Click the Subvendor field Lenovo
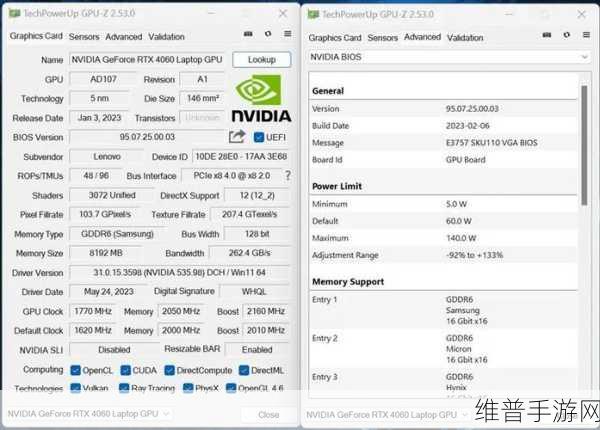The image size is (600, 430). [x=107, y=156]
